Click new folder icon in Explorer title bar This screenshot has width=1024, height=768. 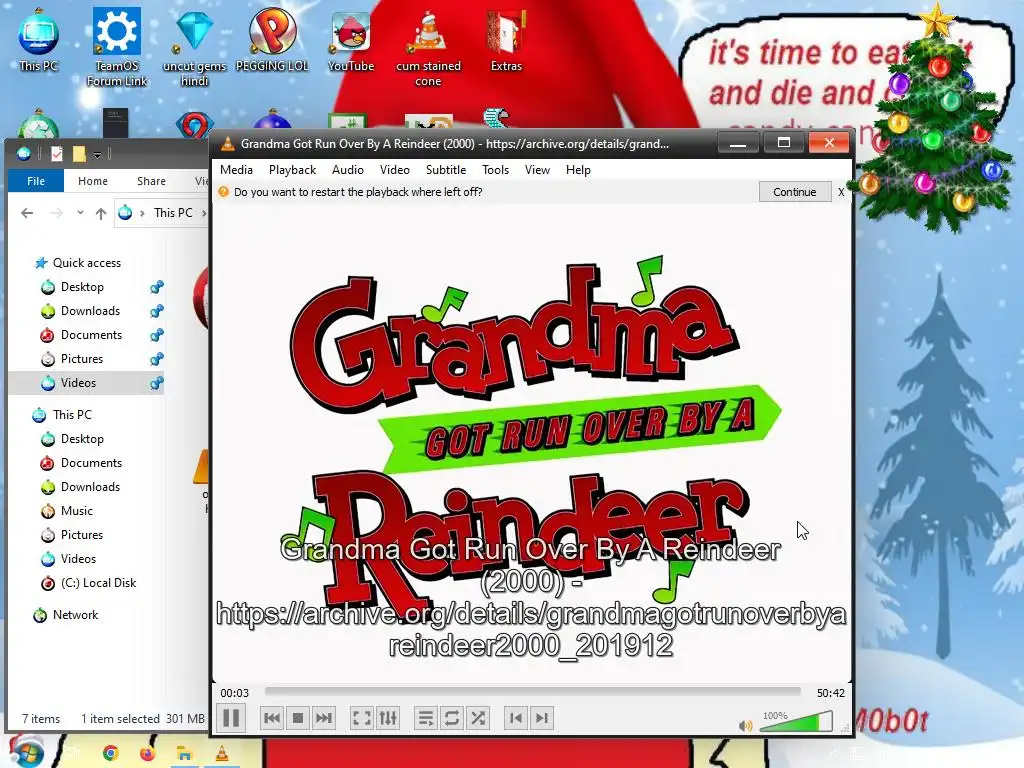[79, 154]
